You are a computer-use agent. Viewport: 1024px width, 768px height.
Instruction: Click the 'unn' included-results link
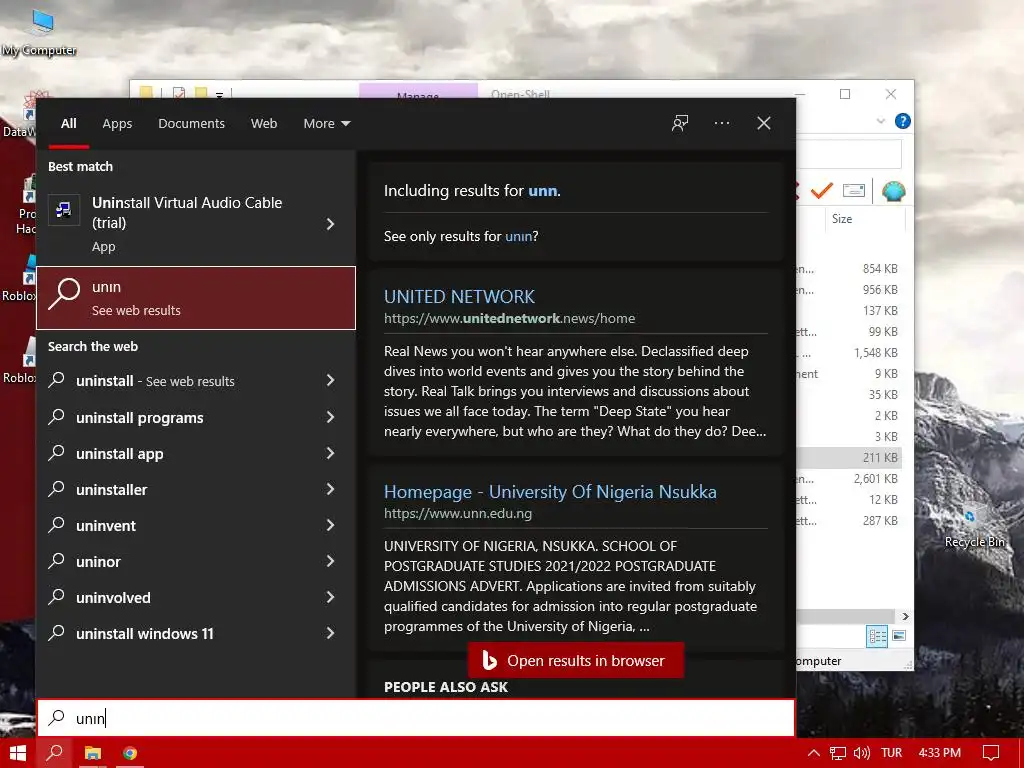pos(543,191)
